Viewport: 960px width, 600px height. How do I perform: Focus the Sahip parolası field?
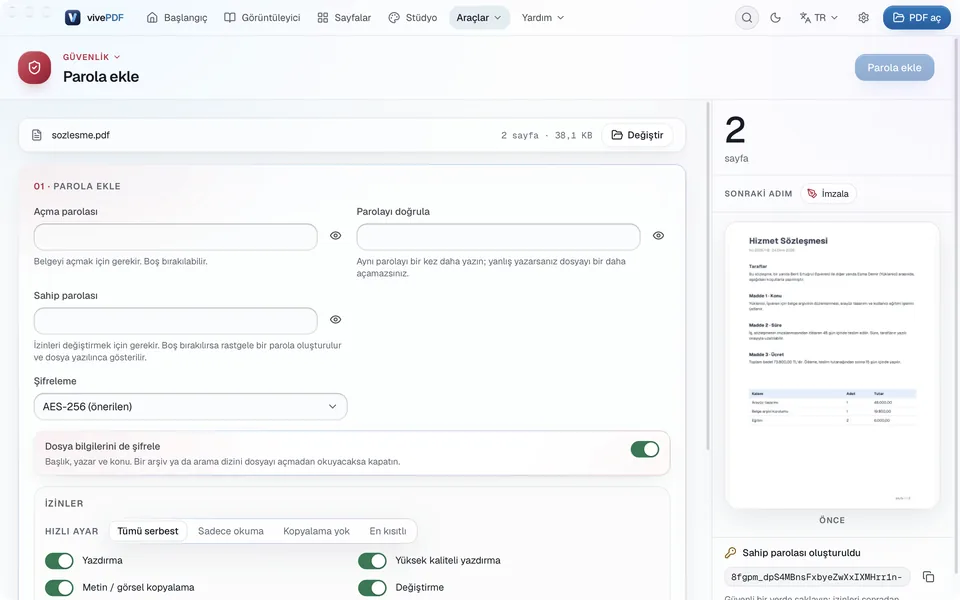pos(176,321)
